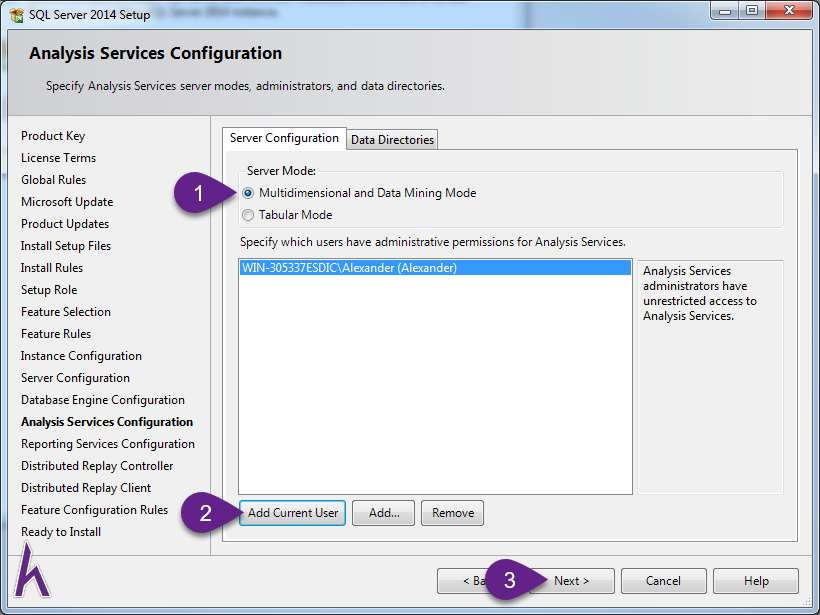The height and width of the screenshot is (615, 820).
Task: Minimize the setup window
Action: [725, 10]
